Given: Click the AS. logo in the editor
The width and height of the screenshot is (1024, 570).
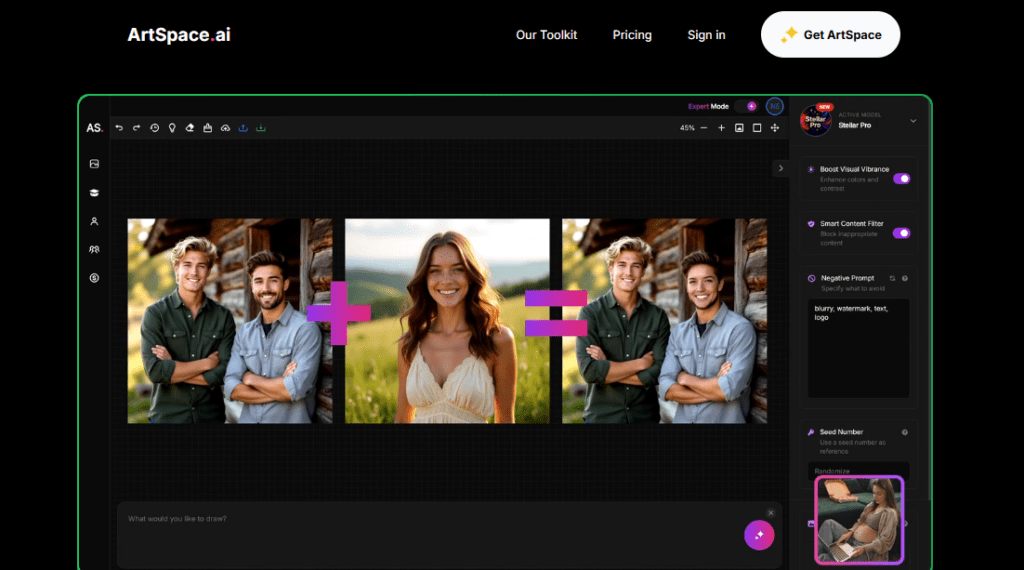Looking at the screenshot, I should [95, 128].
